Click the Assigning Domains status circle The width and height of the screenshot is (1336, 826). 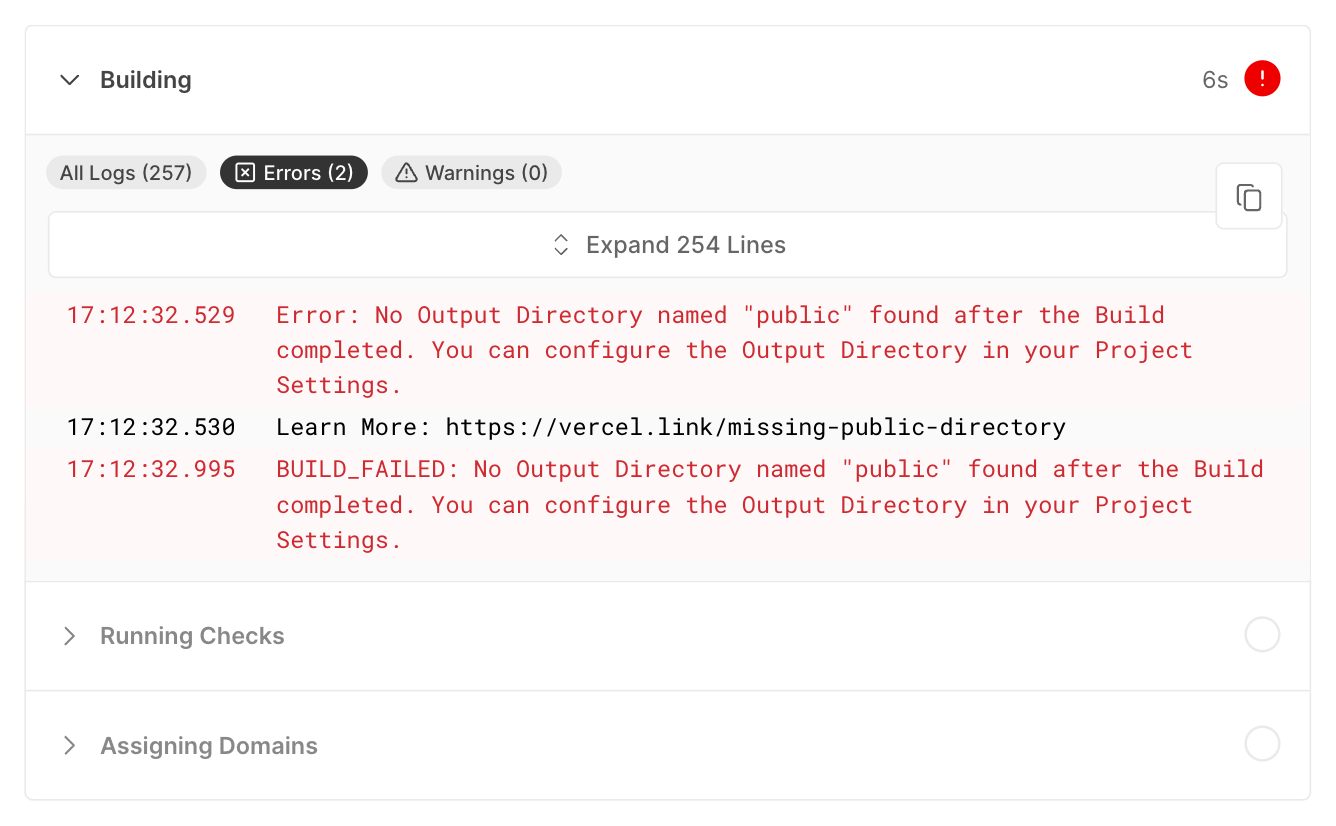[1262, 744]
